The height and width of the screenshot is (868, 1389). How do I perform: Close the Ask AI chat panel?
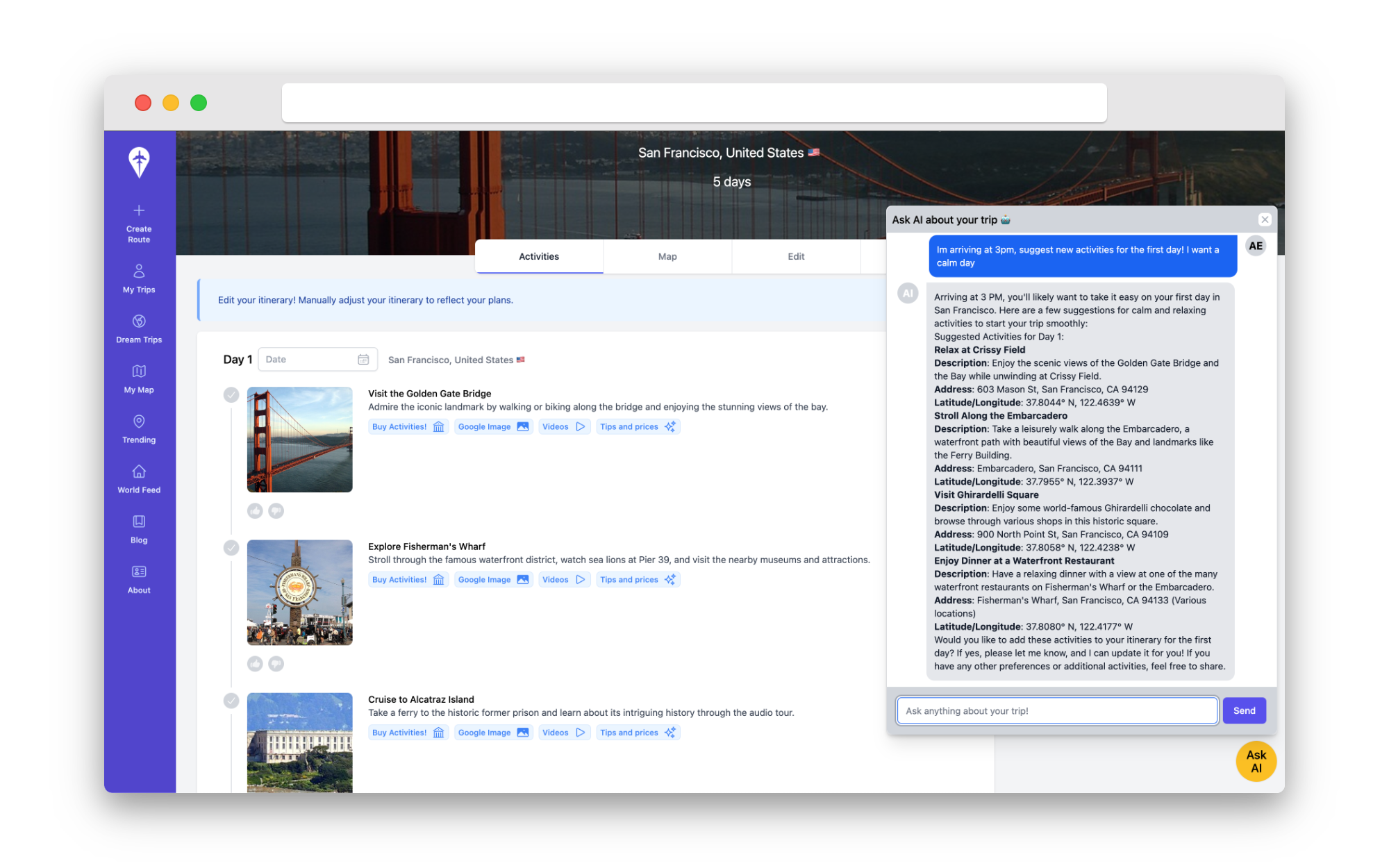(1265, 219)
